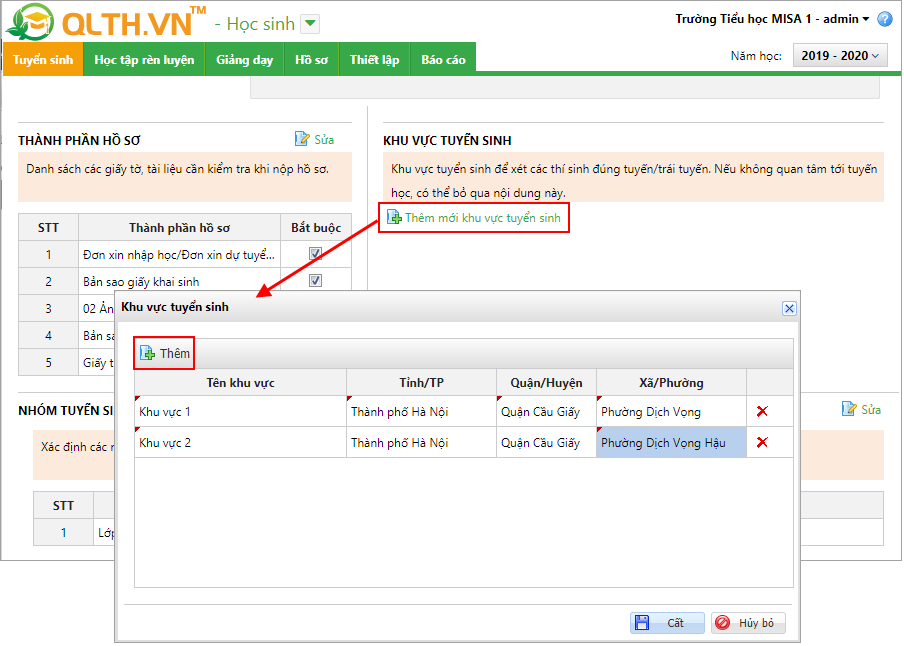Click the Sửa link in Nhóm tuyển sinh section
The width and height of the screenshot is (904, 646).
(x=871, y=410)
